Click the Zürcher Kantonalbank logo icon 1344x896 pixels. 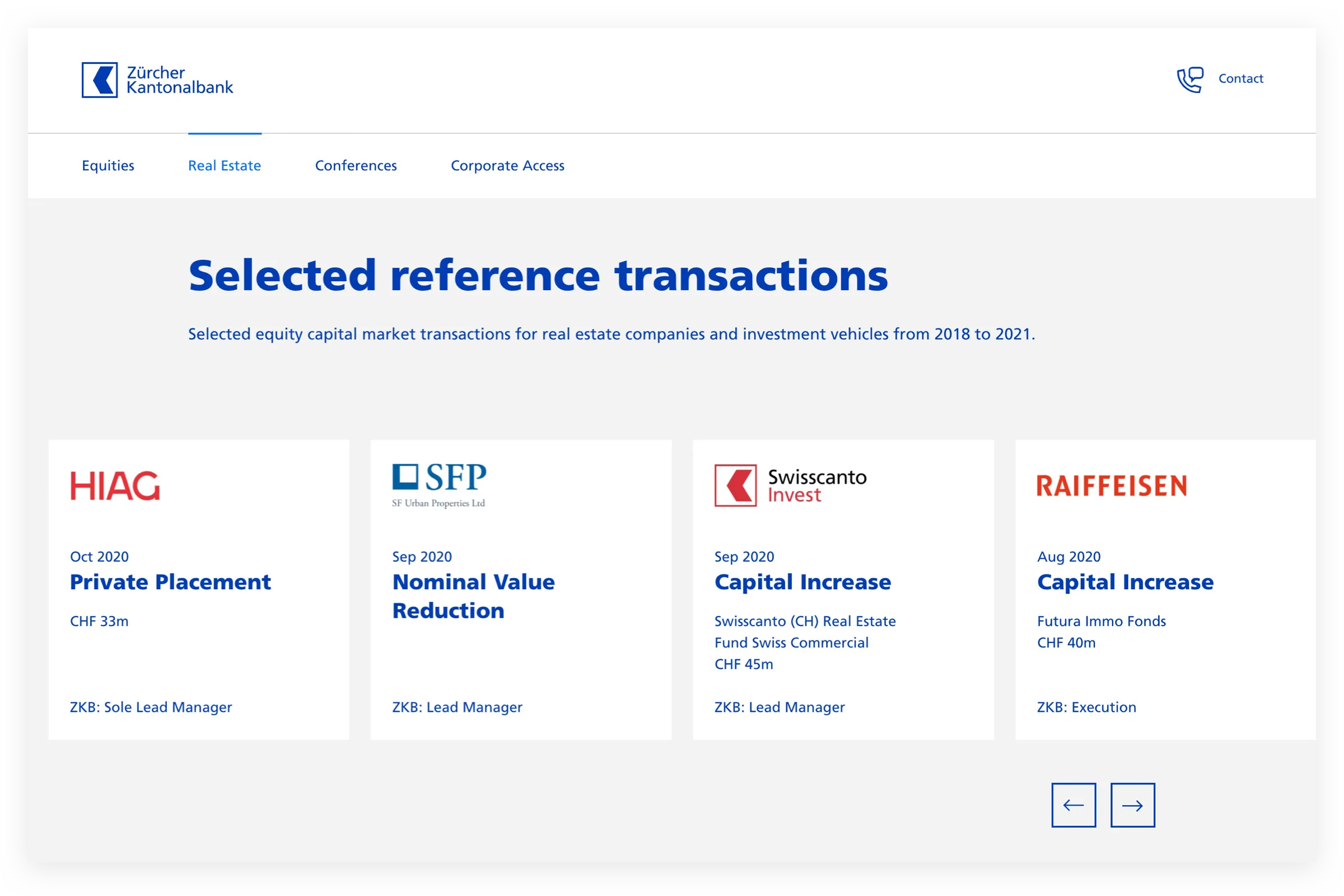click(100, 80)
